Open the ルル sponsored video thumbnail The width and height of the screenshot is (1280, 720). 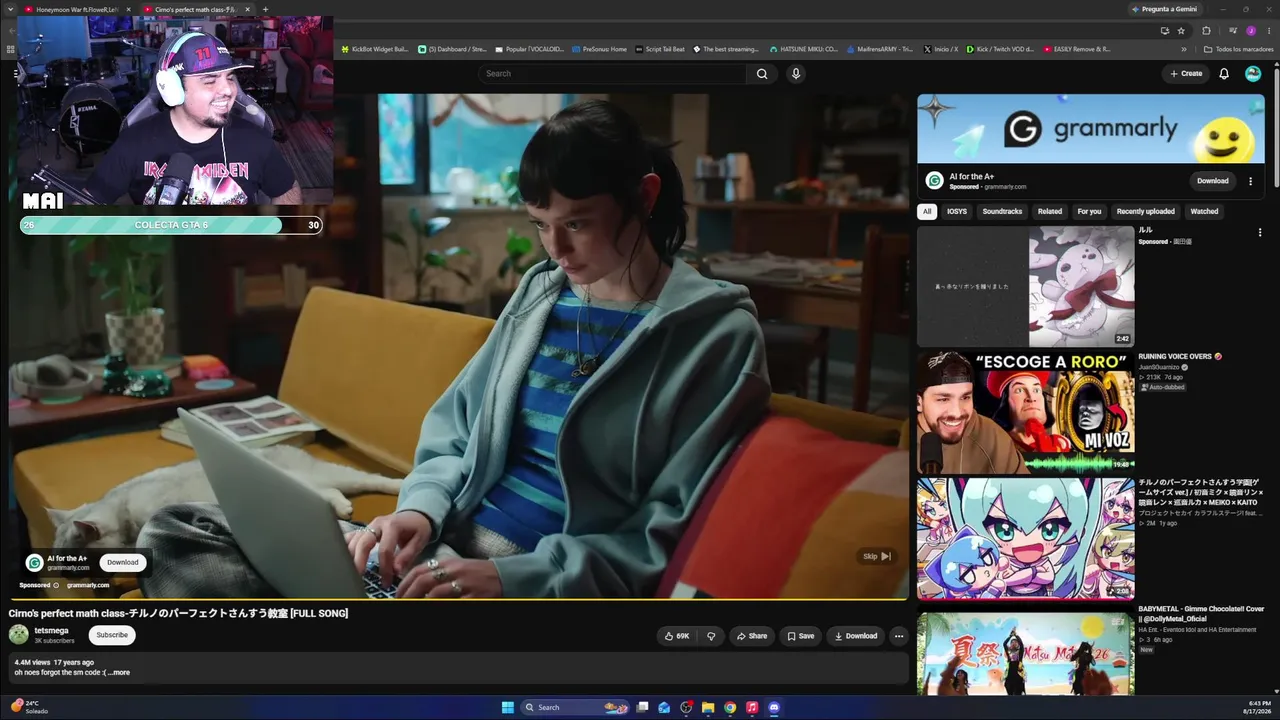[x=1025, y=287]
